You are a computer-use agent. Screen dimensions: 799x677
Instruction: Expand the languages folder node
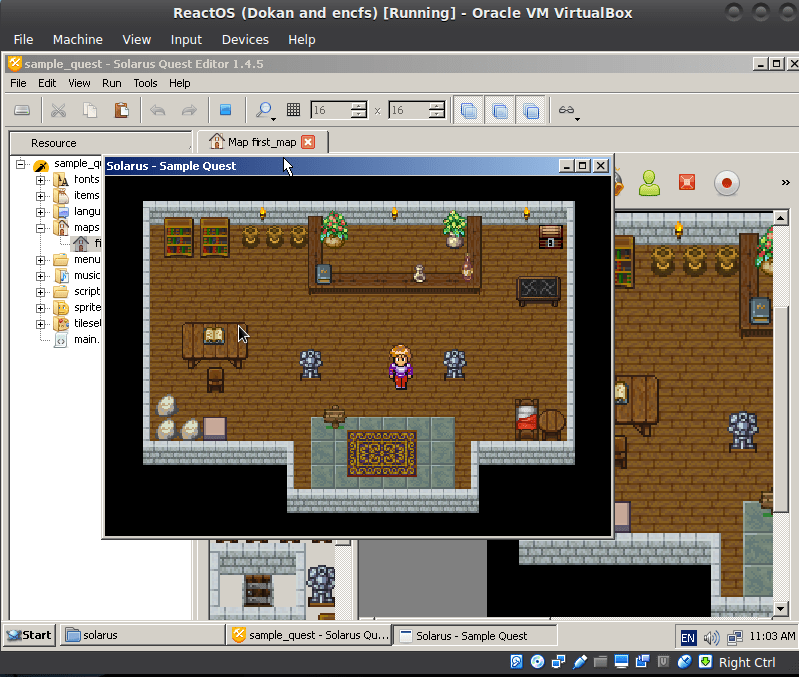[40, 212]
